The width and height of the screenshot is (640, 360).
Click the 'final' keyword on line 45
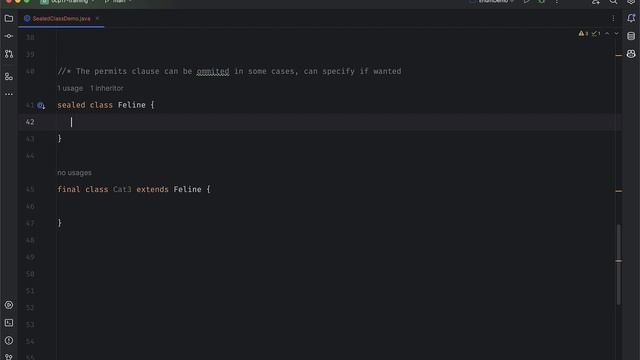69,189
